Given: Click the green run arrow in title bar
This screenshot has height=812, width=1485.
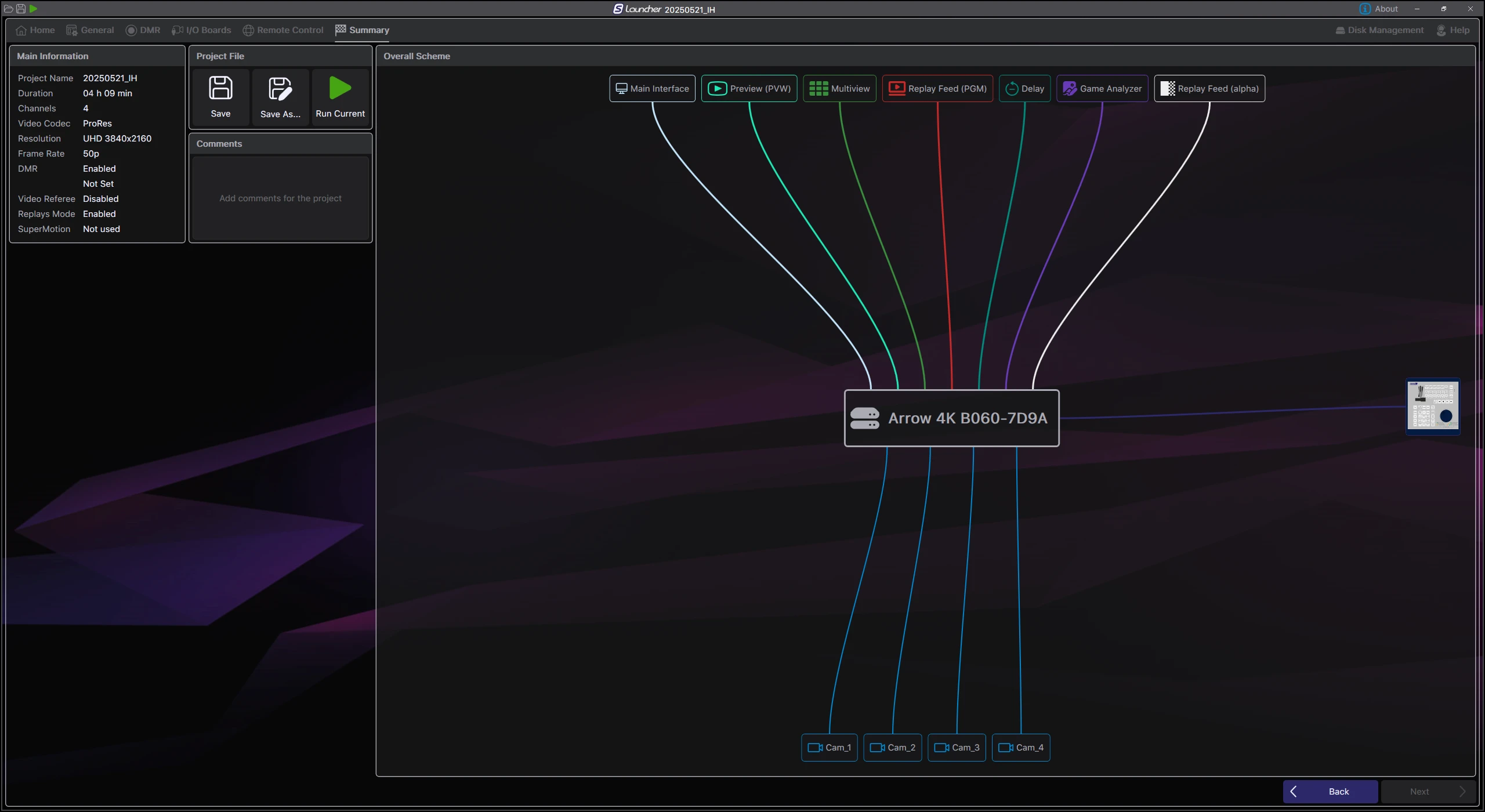Looking at the screenshot, I should [34, 9].
